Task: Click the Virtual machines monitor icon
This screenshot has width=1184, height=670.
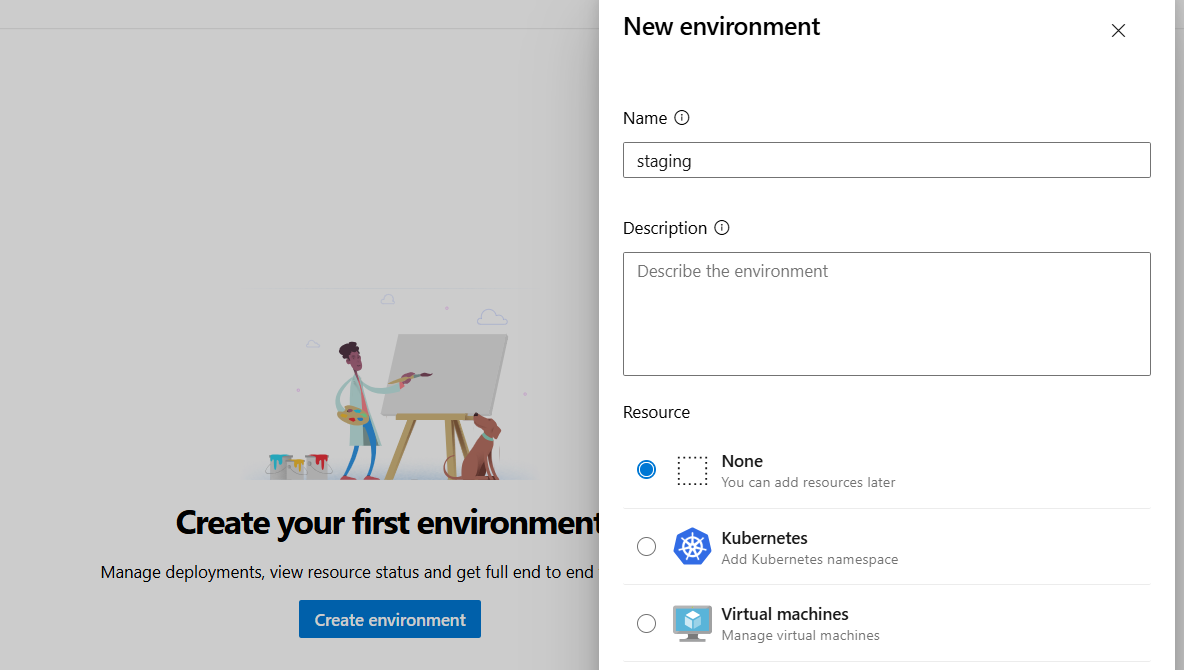Action: pos(692,623)
